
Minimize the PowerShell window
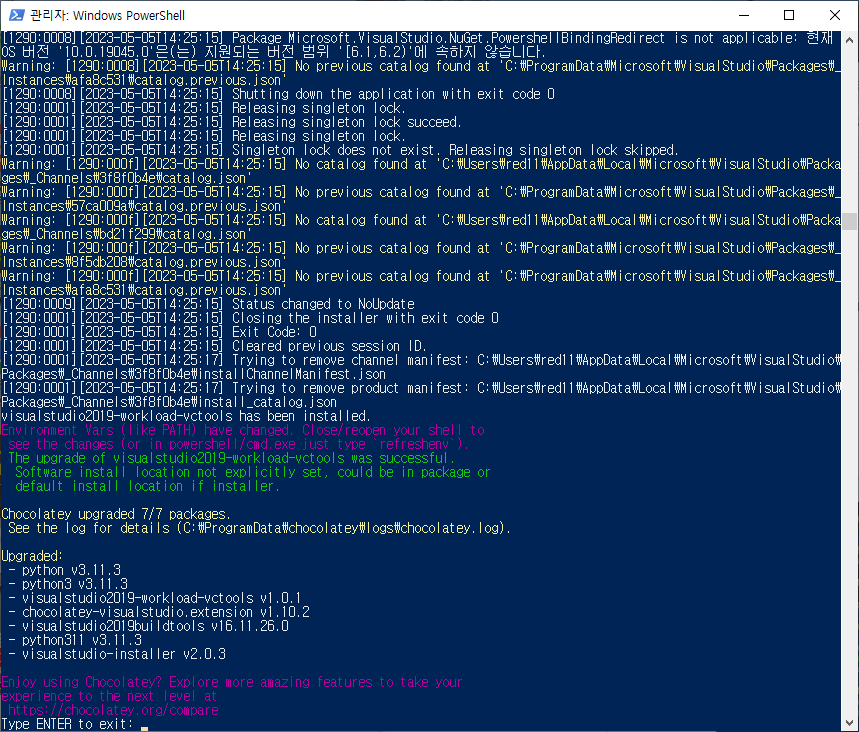(x=744, y=15)
